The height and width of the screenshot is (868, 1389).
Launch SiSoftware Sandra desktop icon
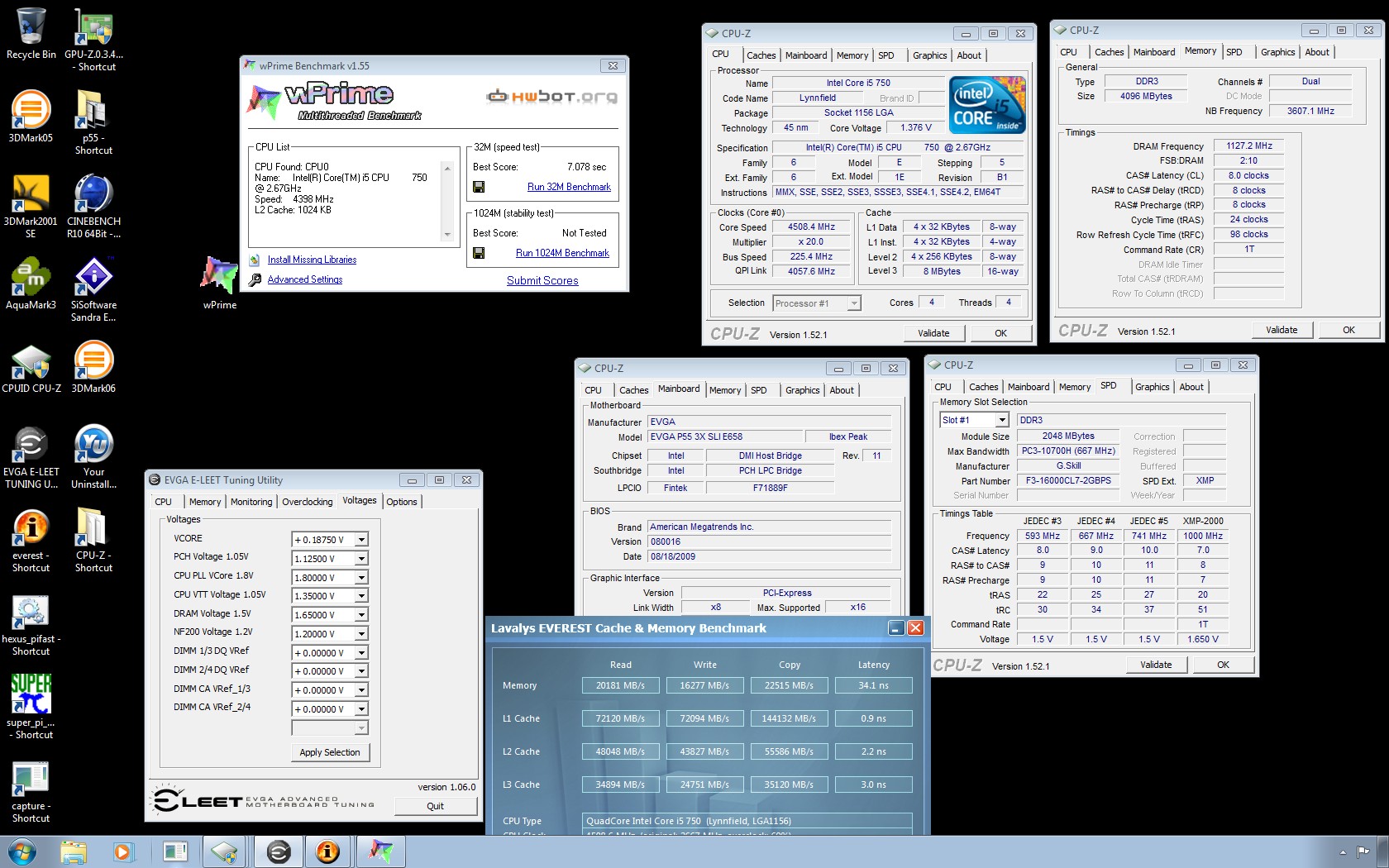pyautogui.click(x=93, y=289)
